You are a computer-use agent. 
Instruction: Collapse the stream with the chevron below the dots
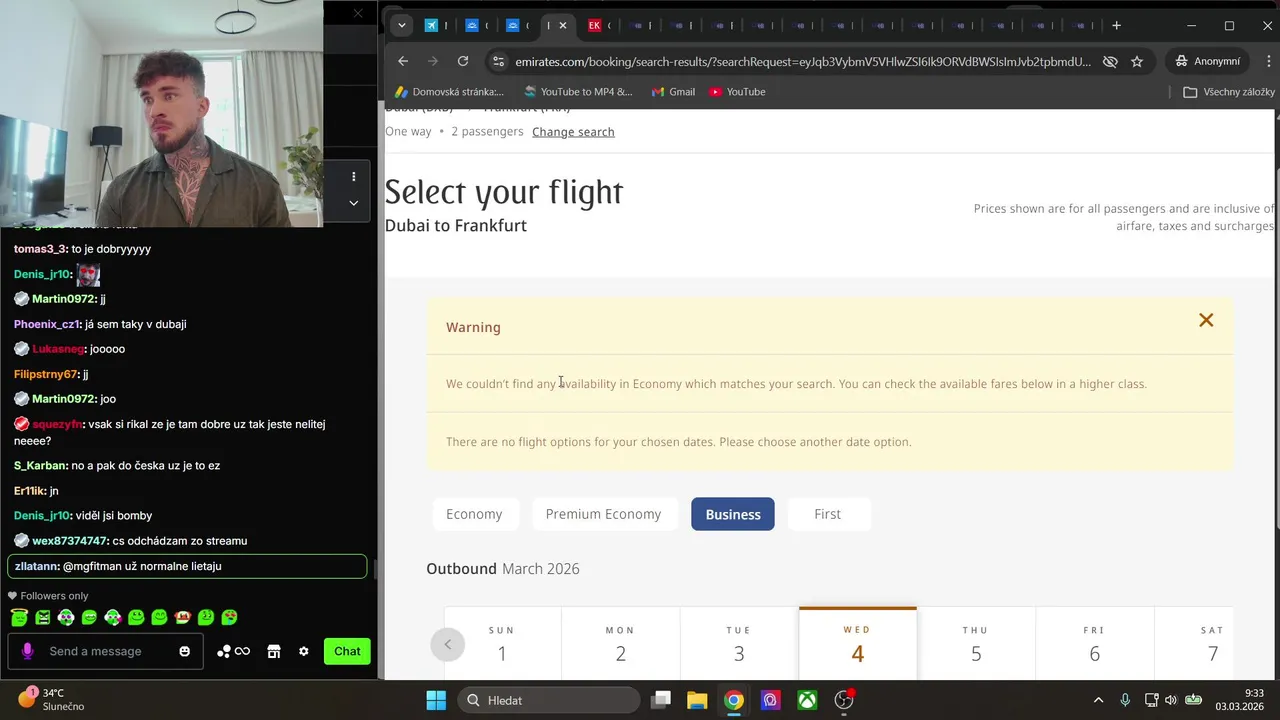click(x=353, y=202)
